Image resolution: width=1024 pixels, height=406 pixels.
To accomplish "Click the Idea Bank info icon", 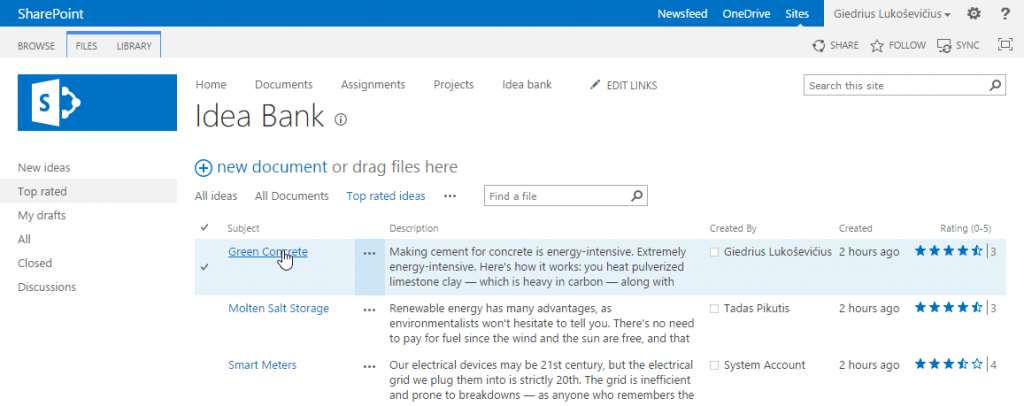I will pyautogui.click(x=341, y=119).
